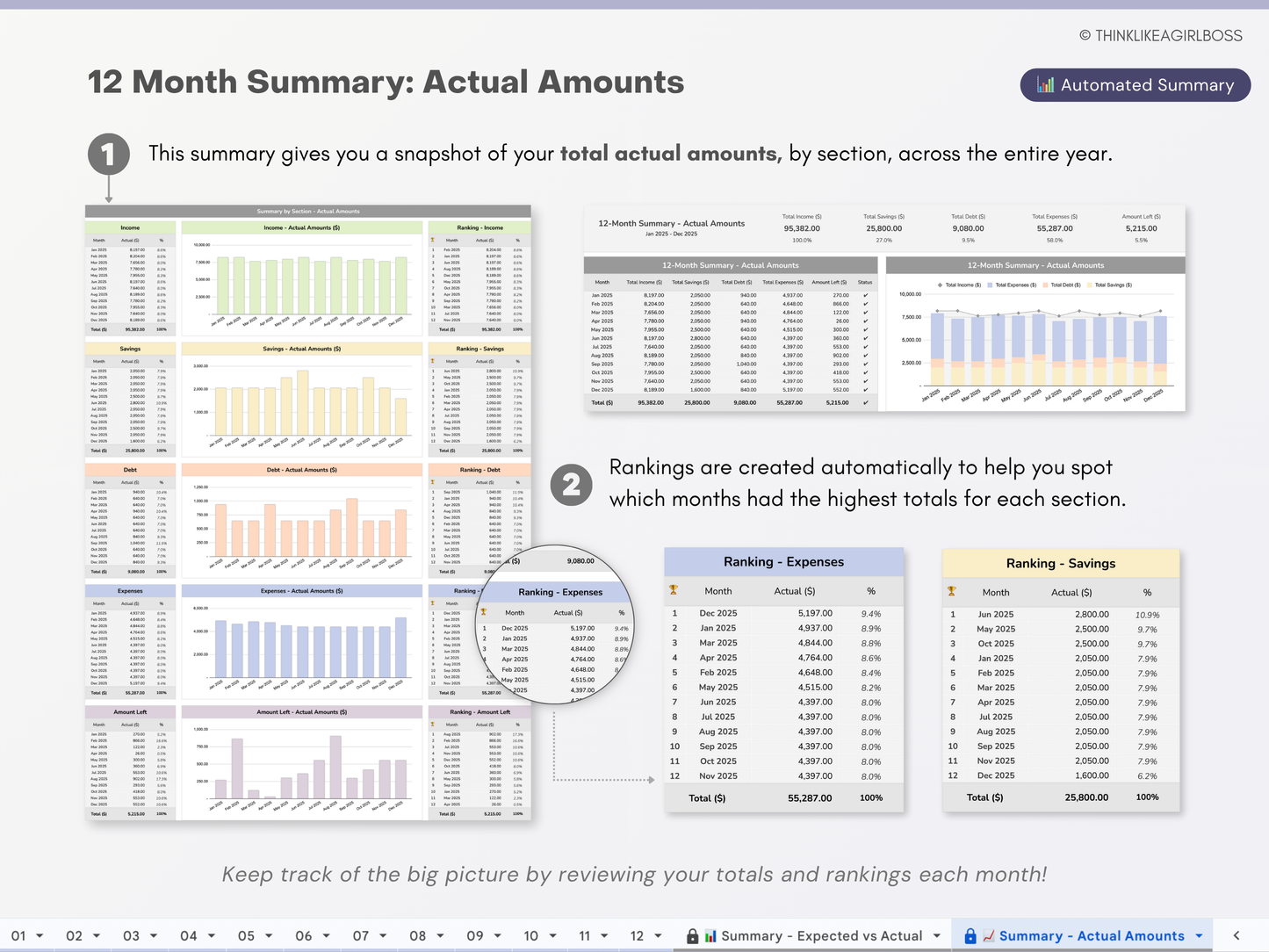Image resolution: width=1269 pixels, height=952 pixels.
Task: Click the Status checkmark for Jan 2025 row
Action: (x=865, y=295)
